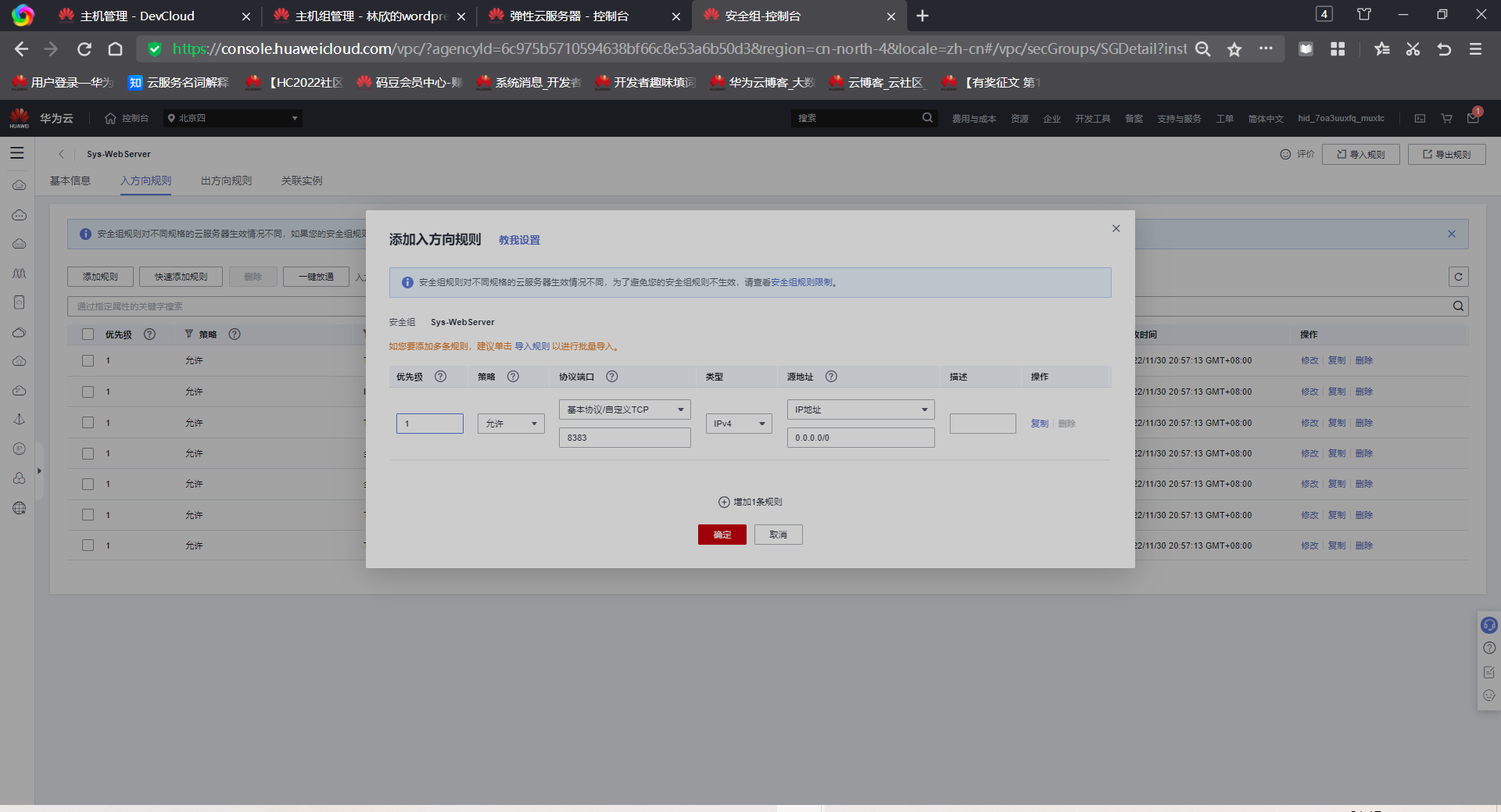This screenshot has height=812, width=1501.
Task: Open a new browser tab with plus
Action: click(x=922, y=16)
